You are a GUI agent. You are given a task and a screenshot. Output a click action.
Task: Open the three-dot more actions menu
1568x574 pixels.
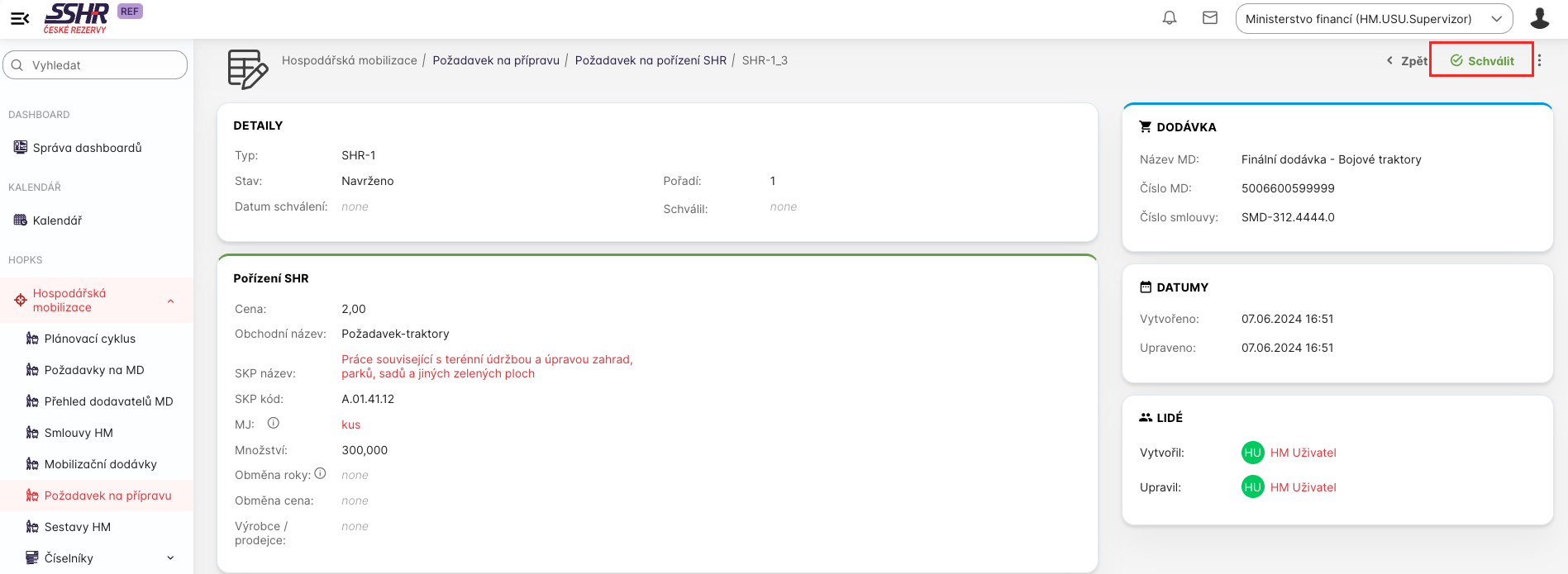click(1539, 60)
